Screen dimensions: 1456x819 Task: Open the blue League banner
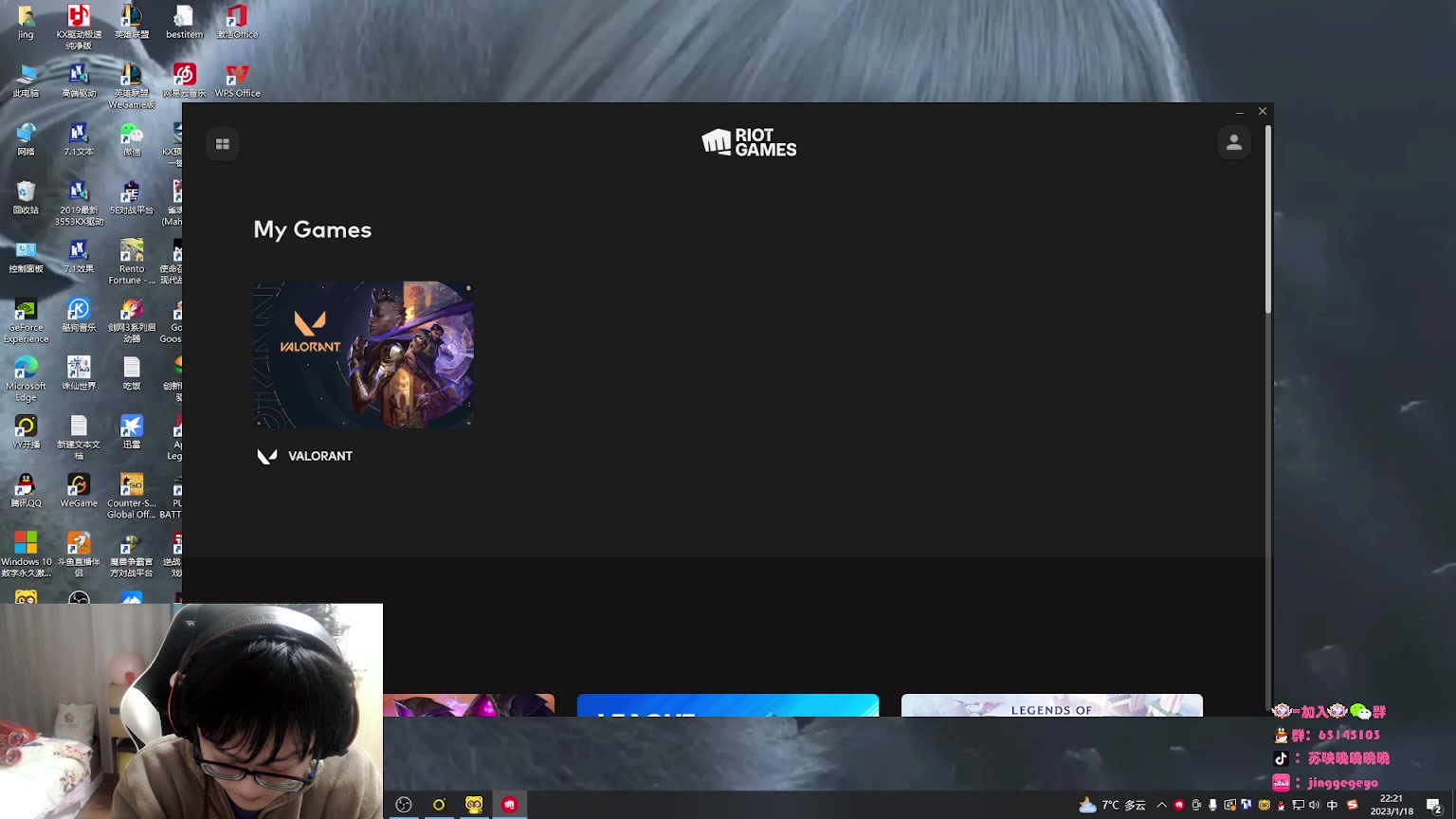[x=728, y=705]
